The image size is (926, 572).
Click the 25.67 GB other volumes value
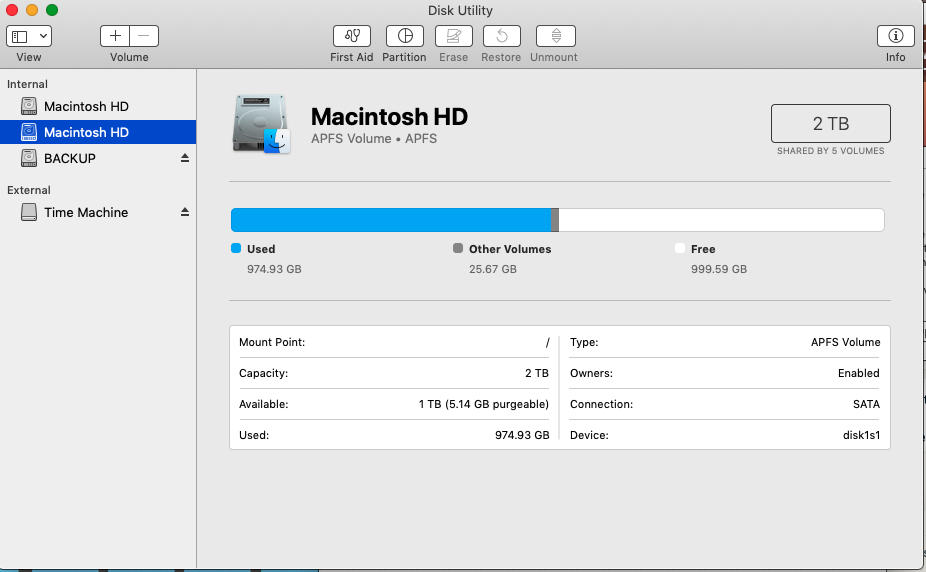(493, 269)
